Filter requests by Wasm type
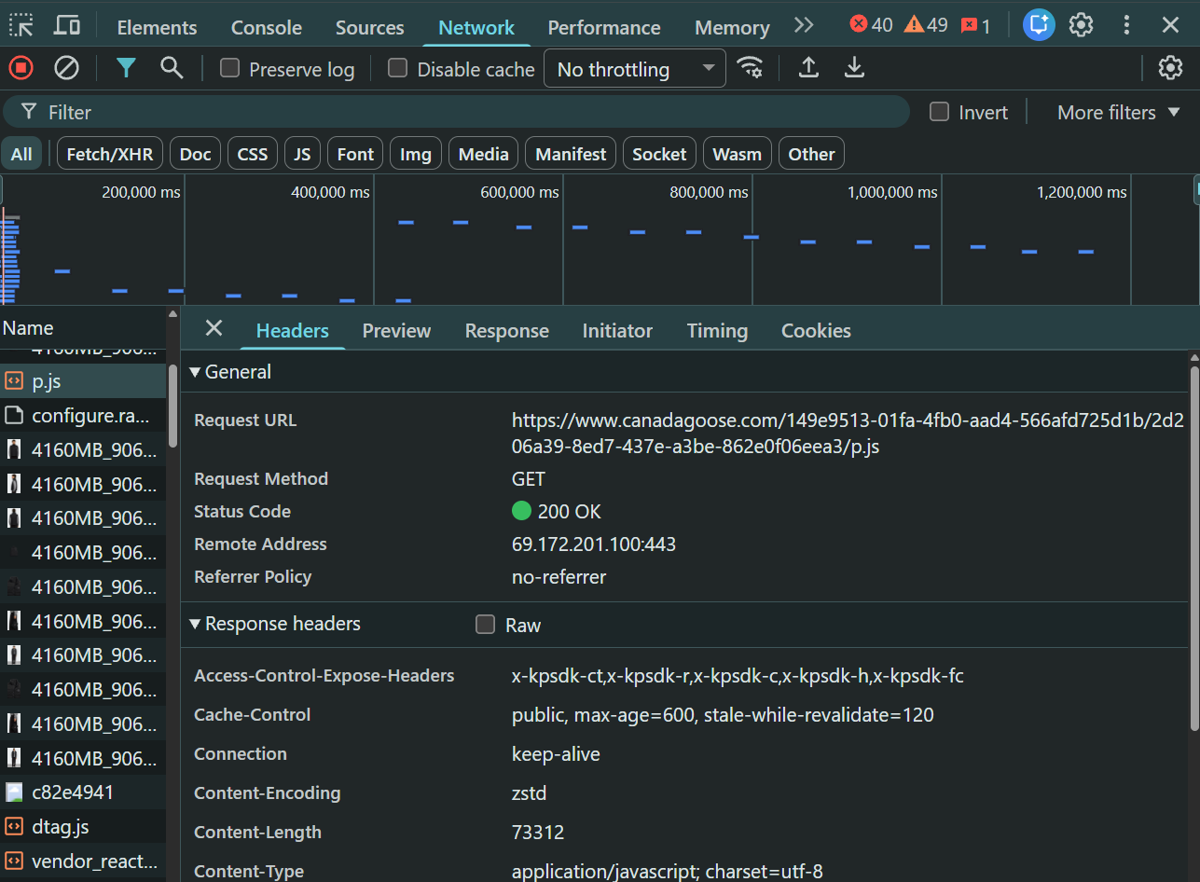The width and height of the screenshot is (1200, 882). (x=737, y=154)
